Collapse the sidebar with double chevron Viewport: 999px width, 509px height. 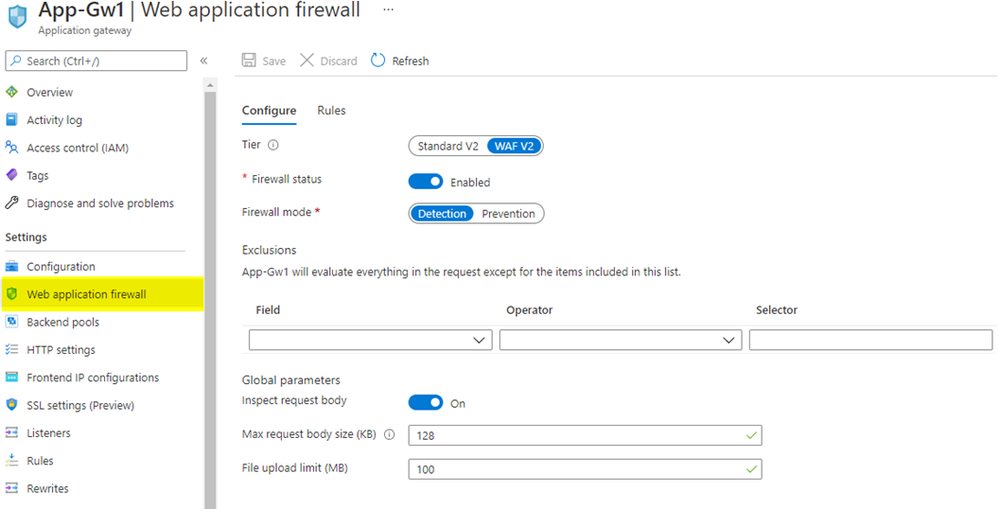pyautogui.click(x=203, y=61)
